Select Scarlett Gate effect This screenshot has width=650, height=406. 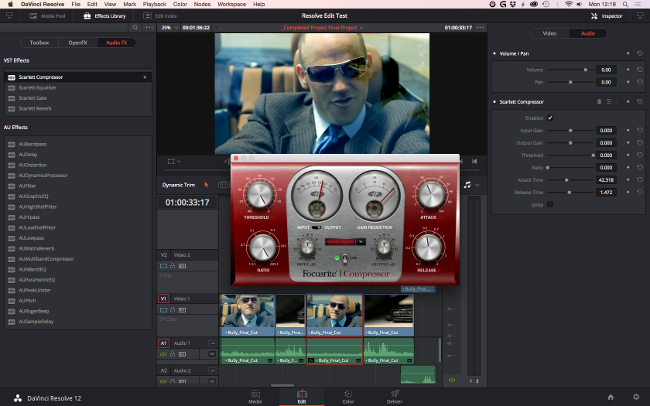click(x=78, y=98)
